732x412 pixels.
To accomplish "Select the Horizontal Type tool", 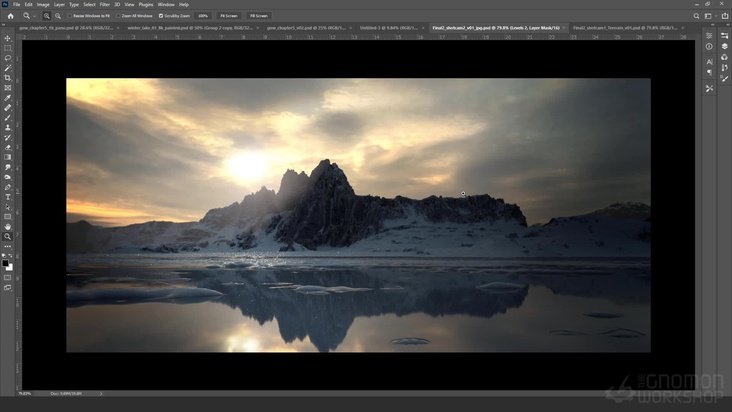I will 7,197.
